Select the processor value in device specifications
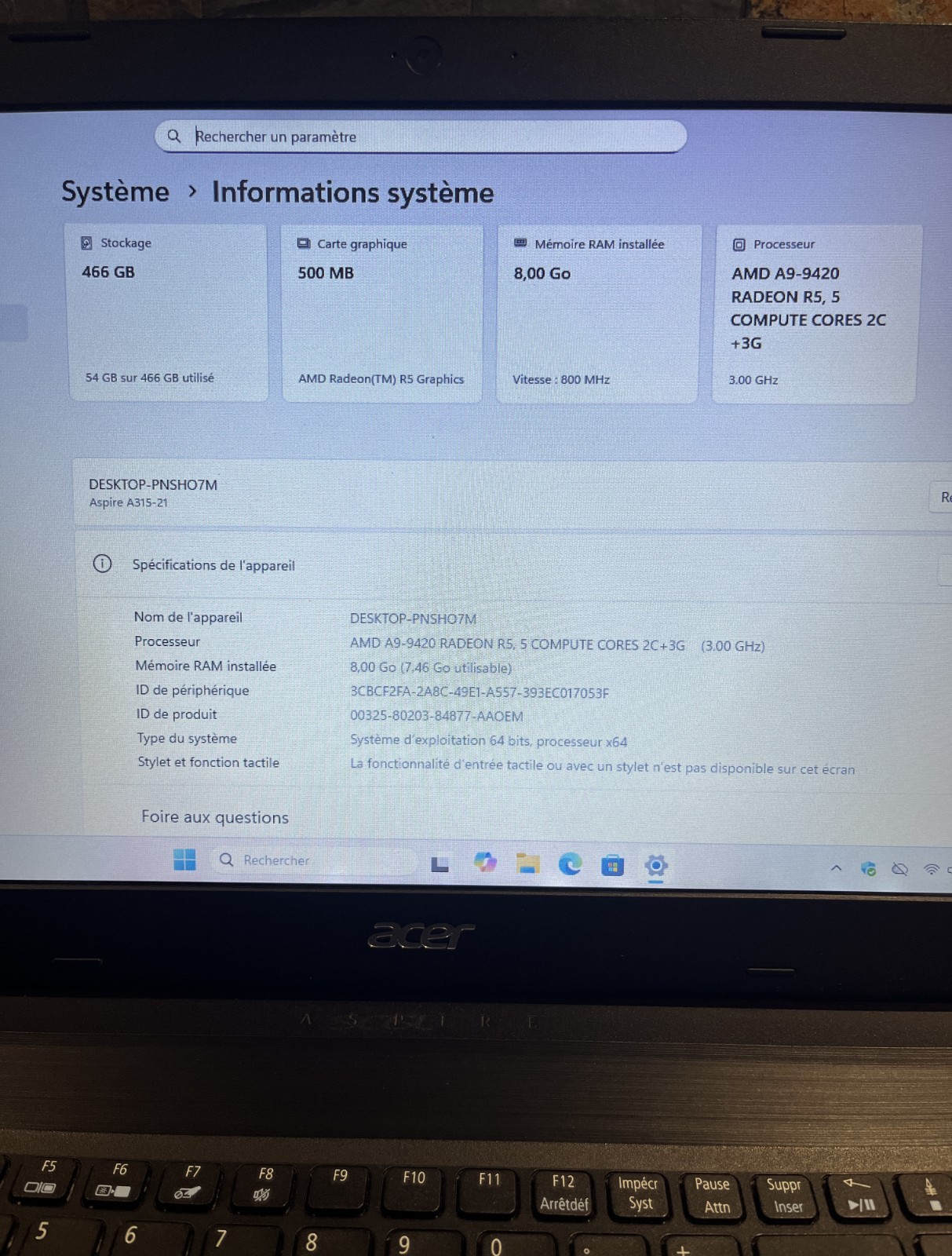Image resolution: width=952 pixels, height=1256 pixels. [x=557, y=644]
